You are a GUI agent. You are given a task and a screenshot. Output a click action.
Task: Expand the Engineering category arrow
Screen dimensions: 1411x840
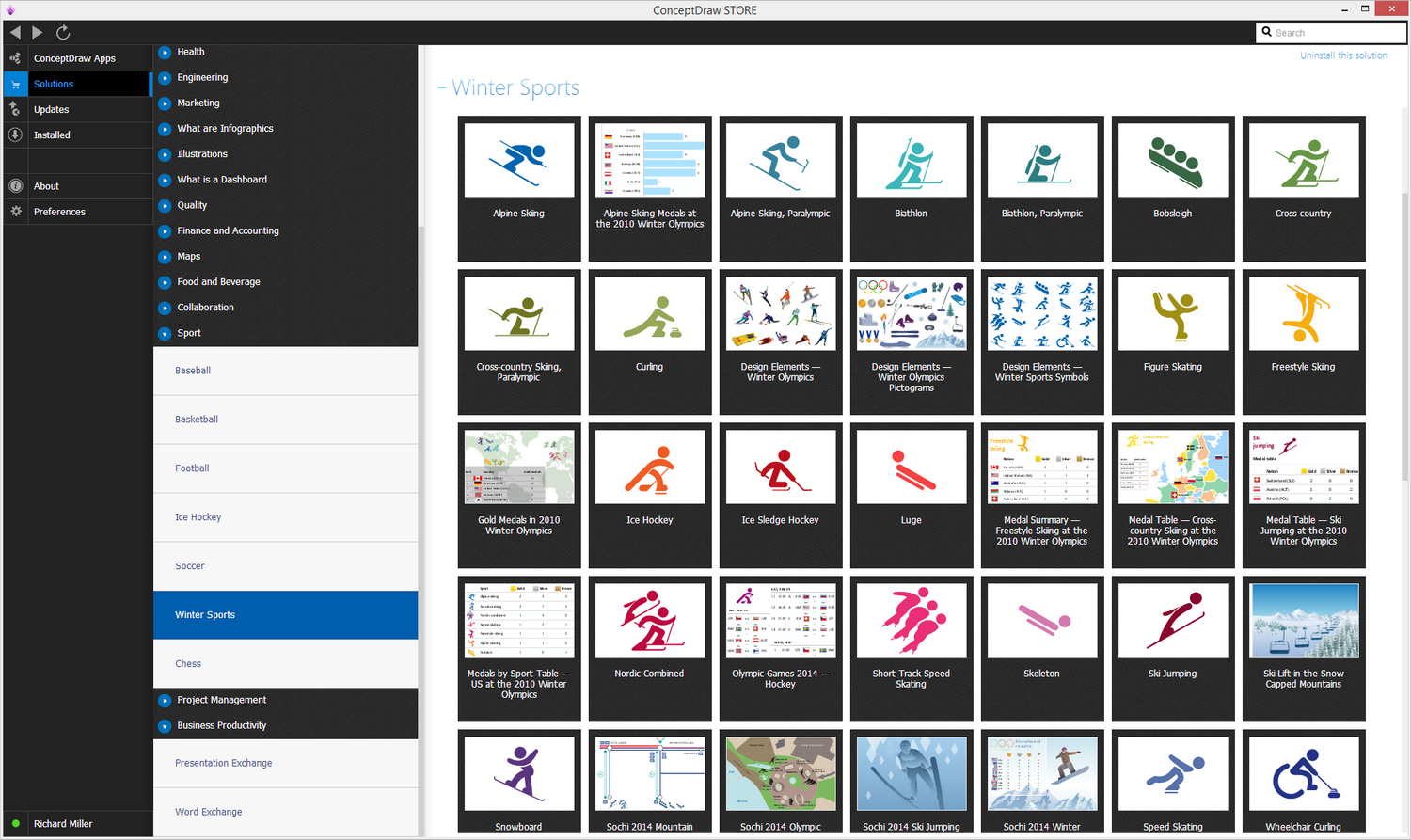[165, 78]
